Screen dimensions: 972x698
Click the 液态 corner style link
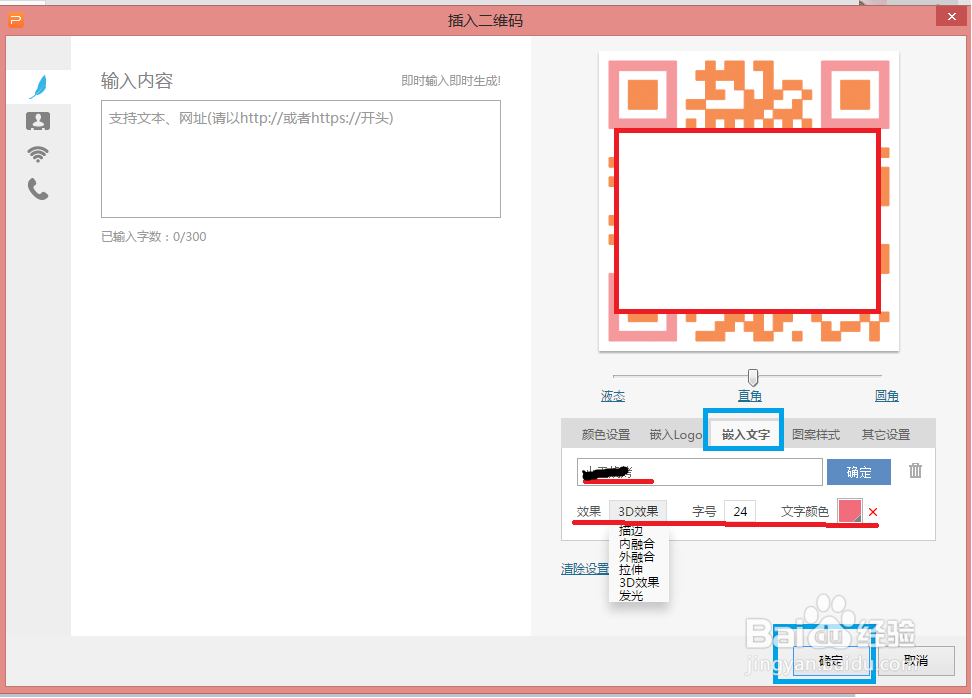coord(613,395)
